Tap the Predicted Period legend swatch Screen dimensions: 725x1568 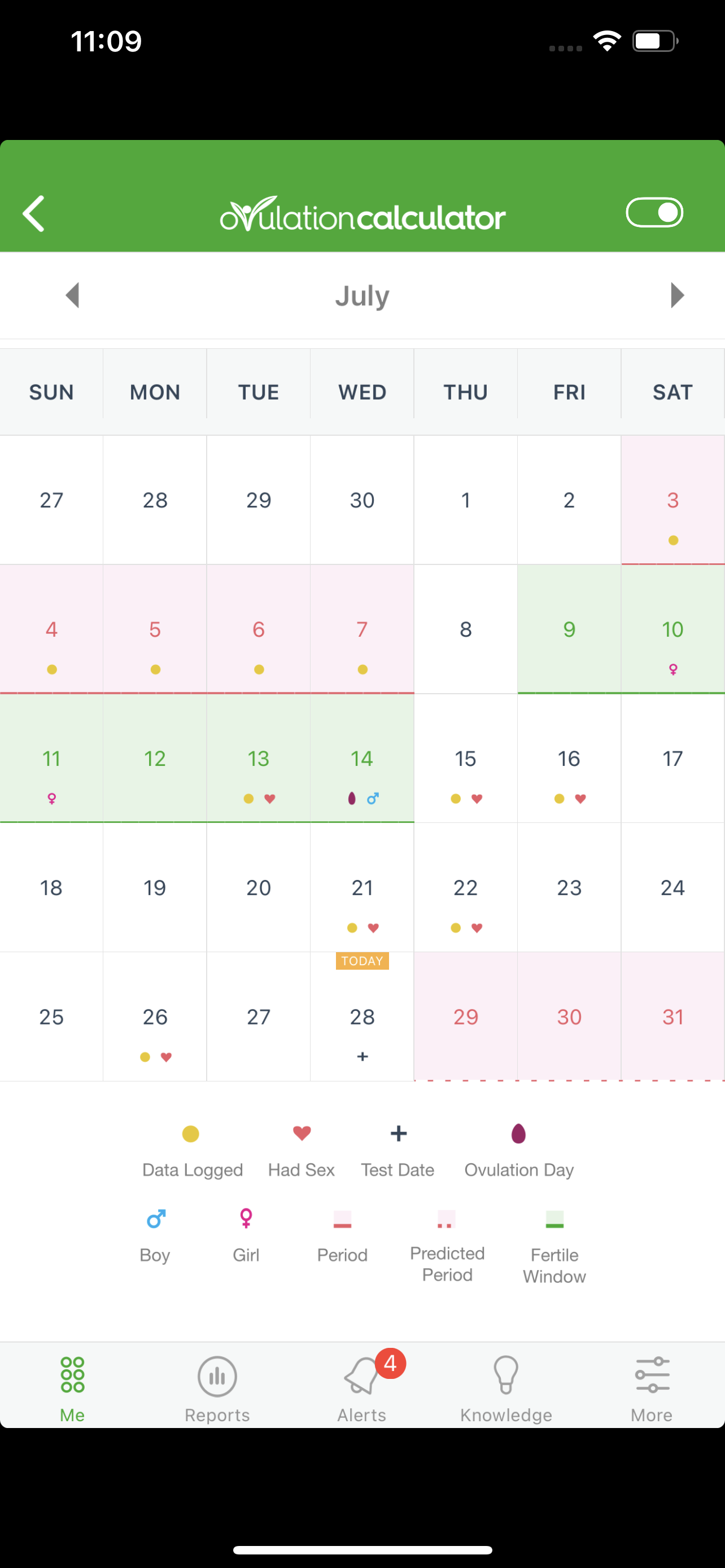pos(446,1219)
